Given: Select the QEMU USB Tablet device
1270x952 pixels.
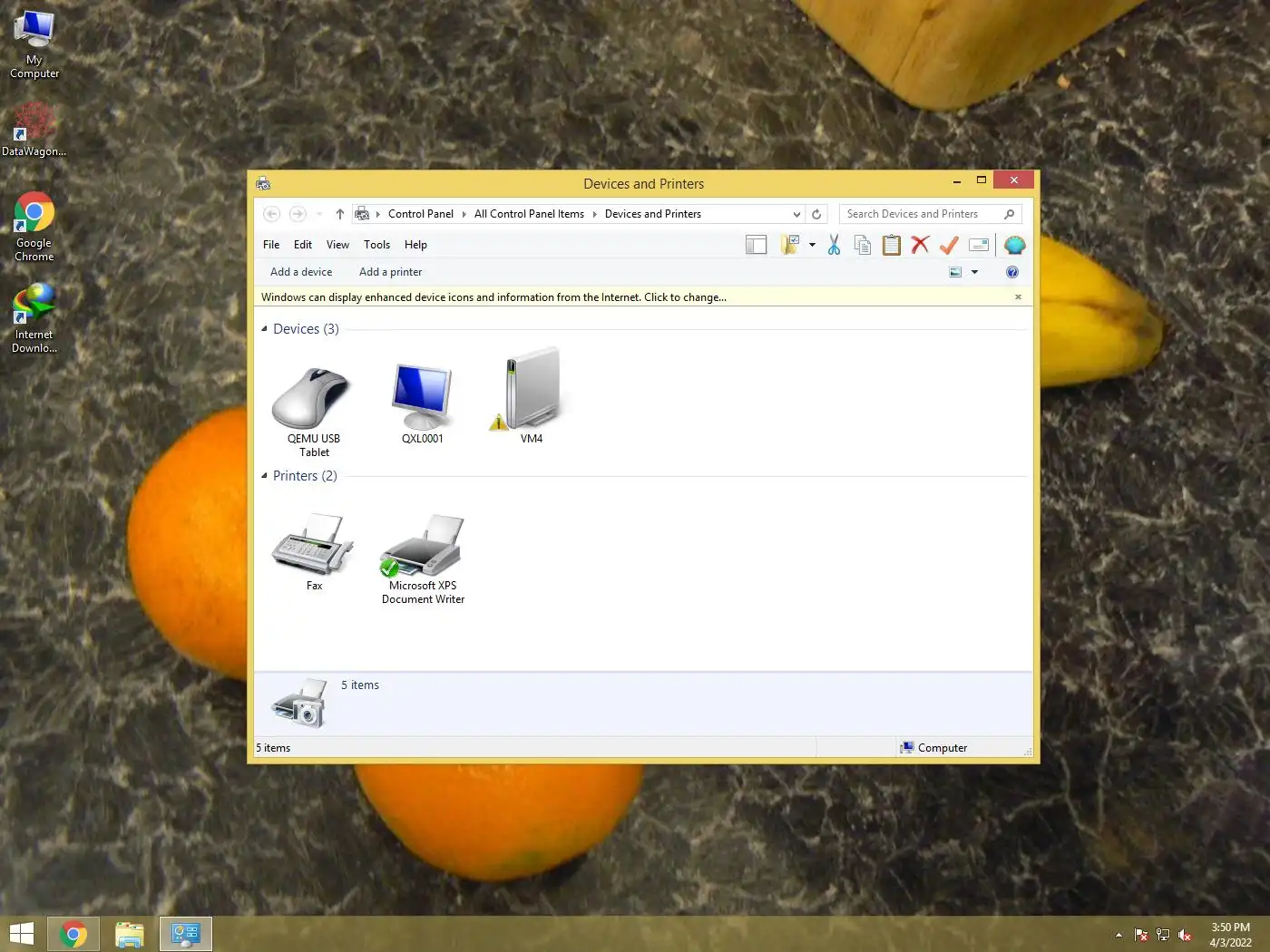Looking at the screenshot, I should coord(313,411).
